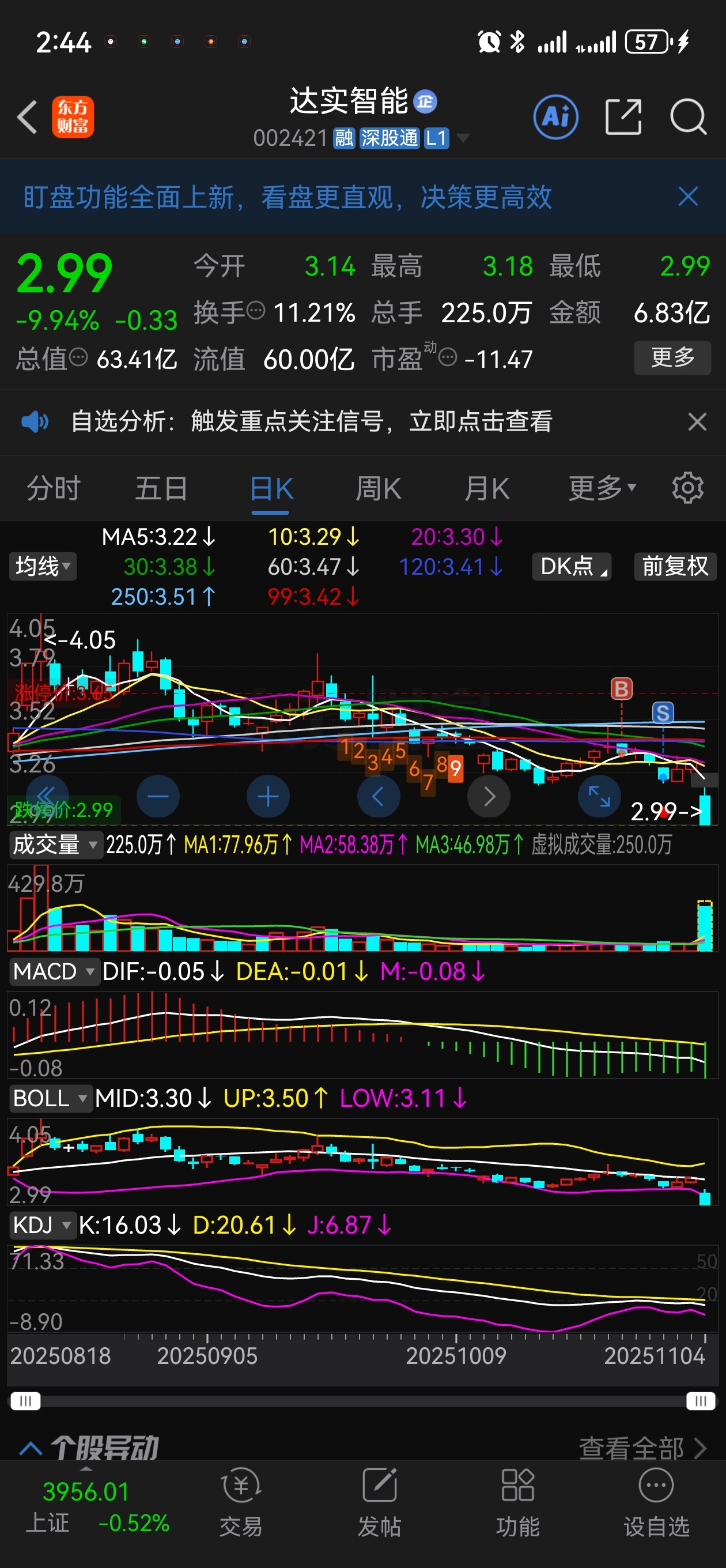Close the 盯盘功能全面上新 banner
The width and height of the screenshot is (726, 1568).
pyautogui.click(x=689, y=197)
